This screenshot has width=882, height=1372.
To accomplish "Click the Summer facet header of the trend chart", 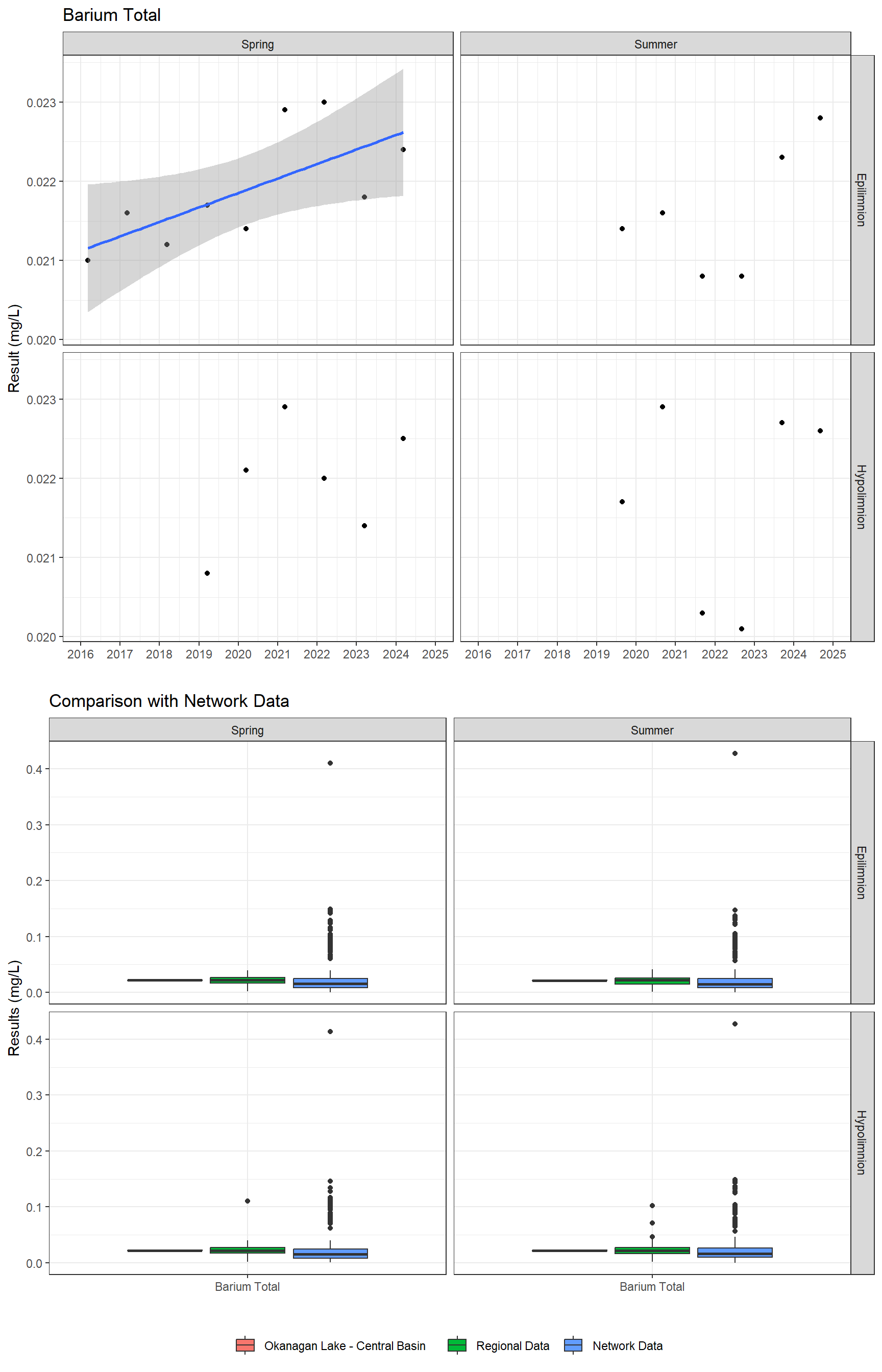I will point(656,44).
